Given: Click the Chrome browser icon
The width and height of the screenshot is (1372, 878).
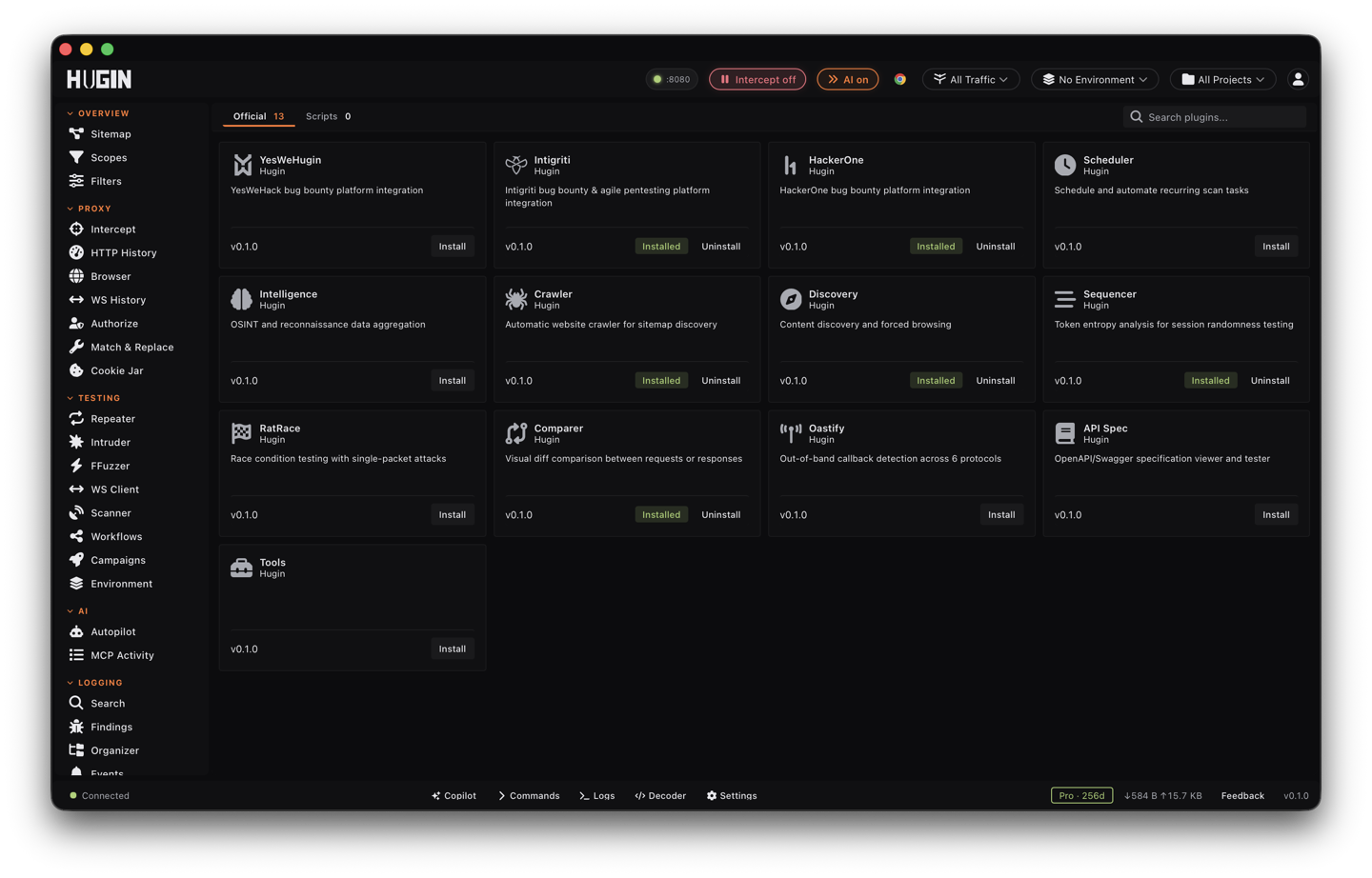Looking at the screenshot, I should 899,79.
